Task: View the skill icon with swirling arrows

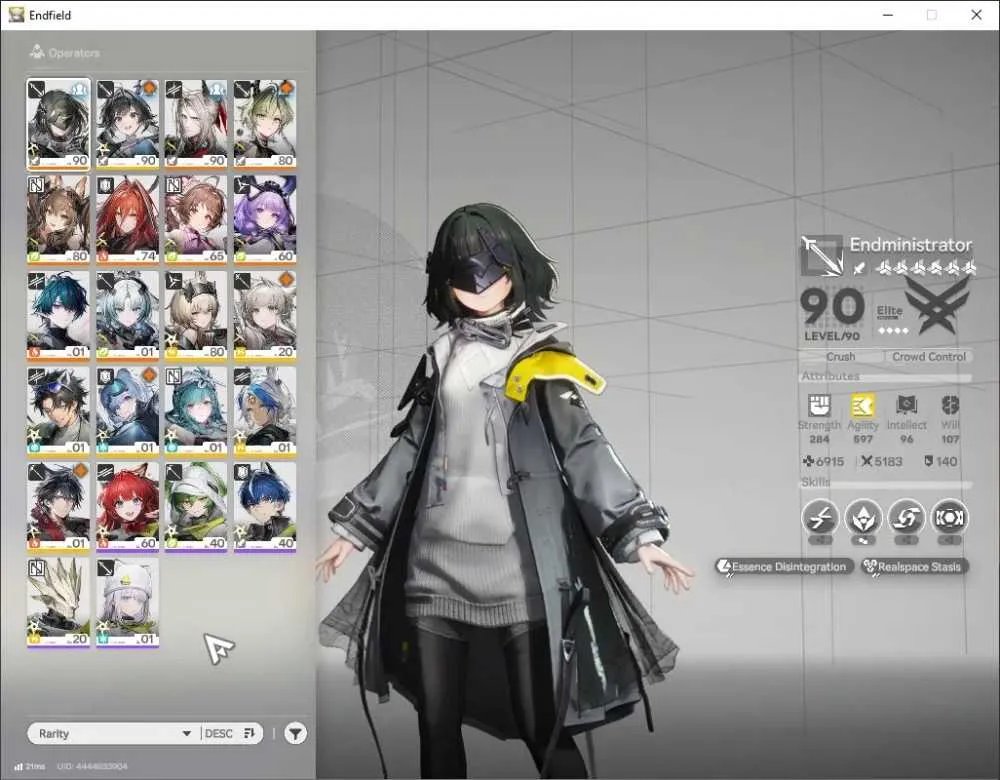Action: click(x=906, y=517)
